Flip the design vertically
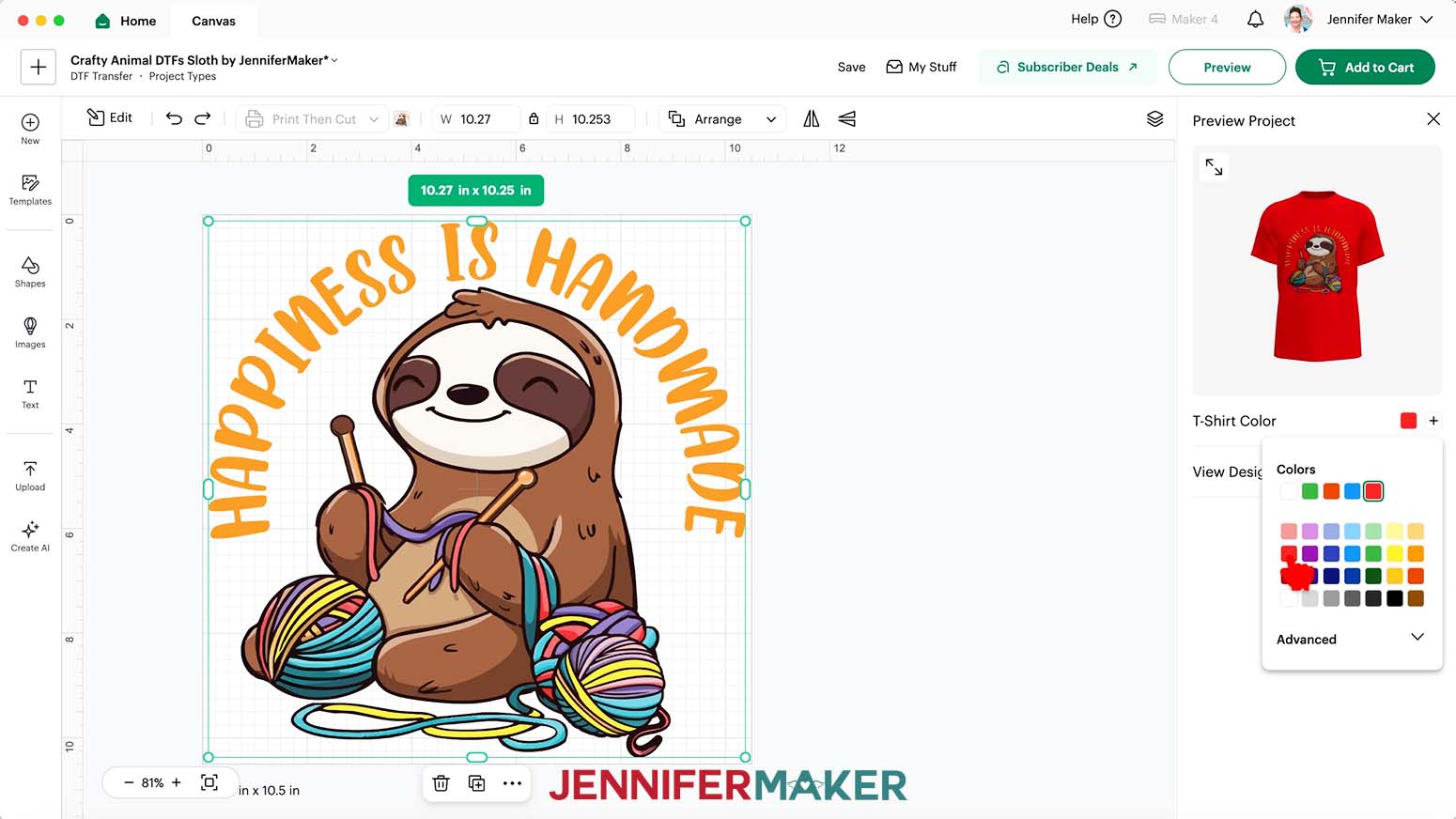1456x819 pixels. point(846,118)
